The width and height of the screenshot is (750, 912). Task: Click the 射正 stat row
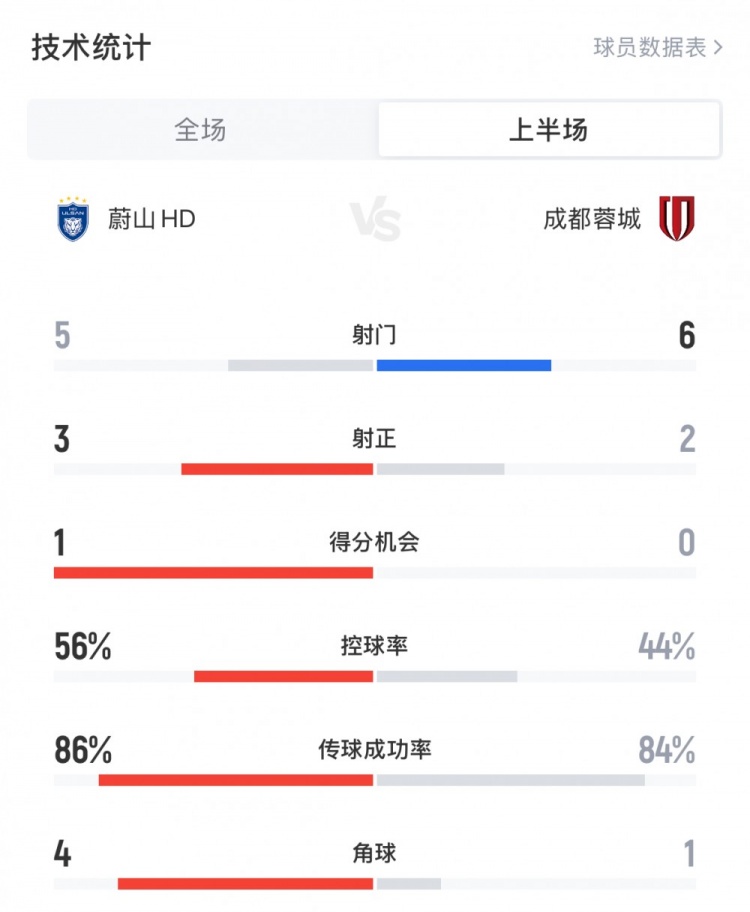click(375, 438)
